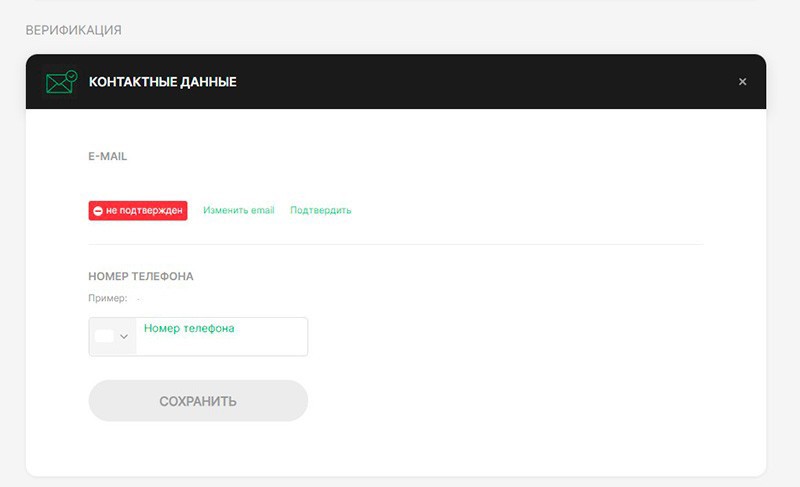Click the 'ВЕРИФИКАЦИЯ' section heading
The image size is (800, 487).
73,30
